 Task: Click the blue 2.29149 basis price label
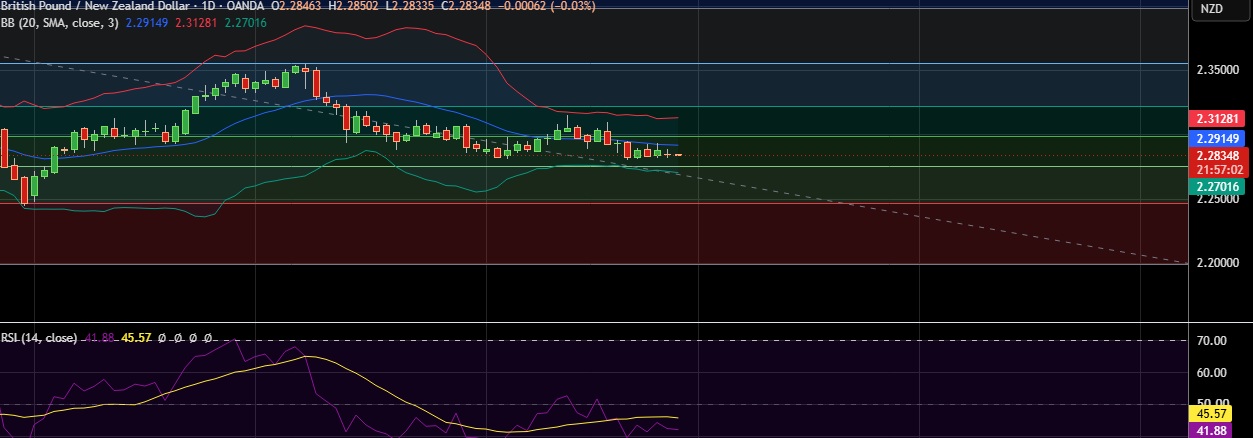tap(1215, 138)
